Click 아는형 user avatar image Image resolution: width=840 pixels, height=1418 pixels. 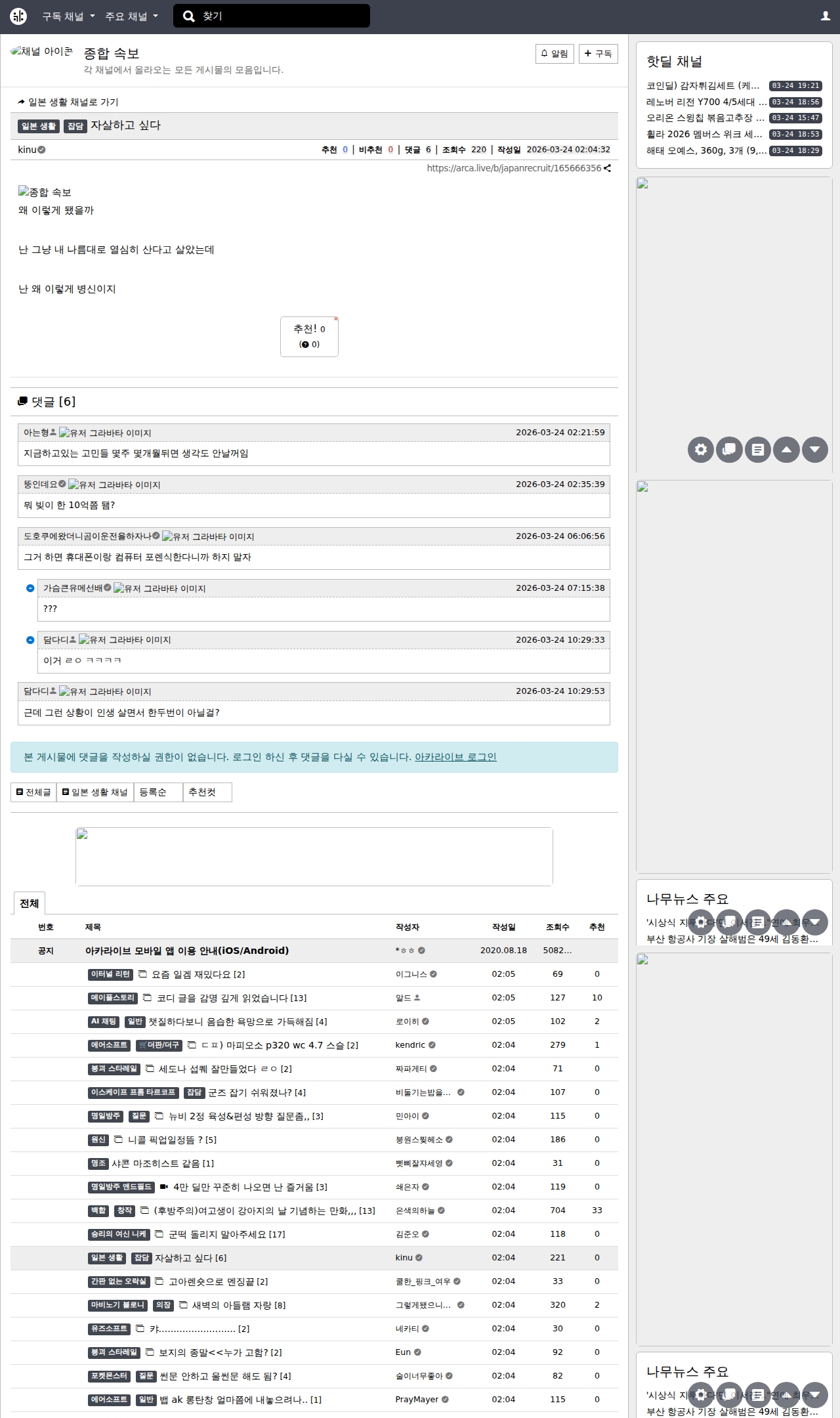pyautogui.click(x=105, y=433)
